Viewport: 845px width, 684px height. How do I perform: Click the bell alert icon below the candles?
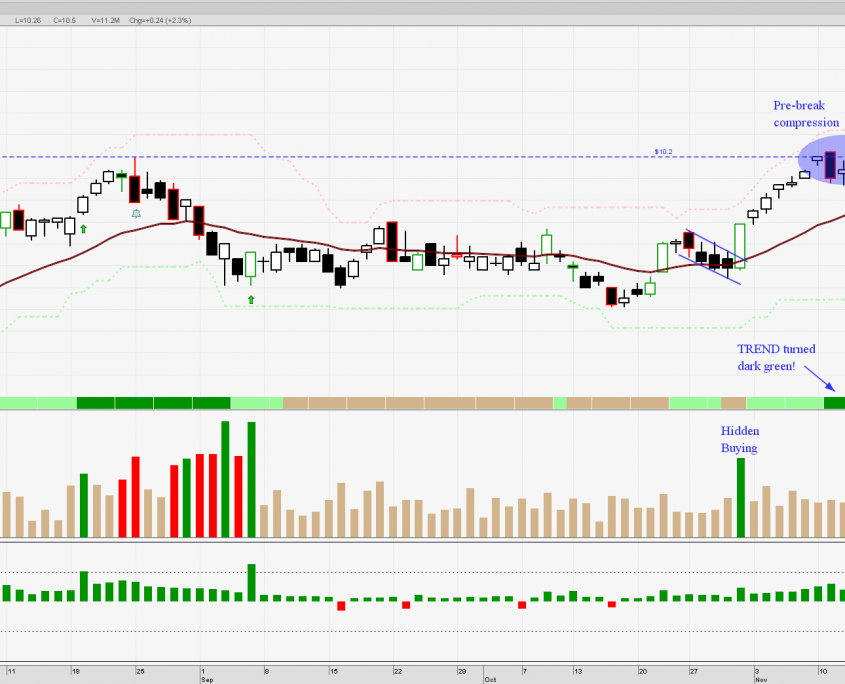[136, 213]
